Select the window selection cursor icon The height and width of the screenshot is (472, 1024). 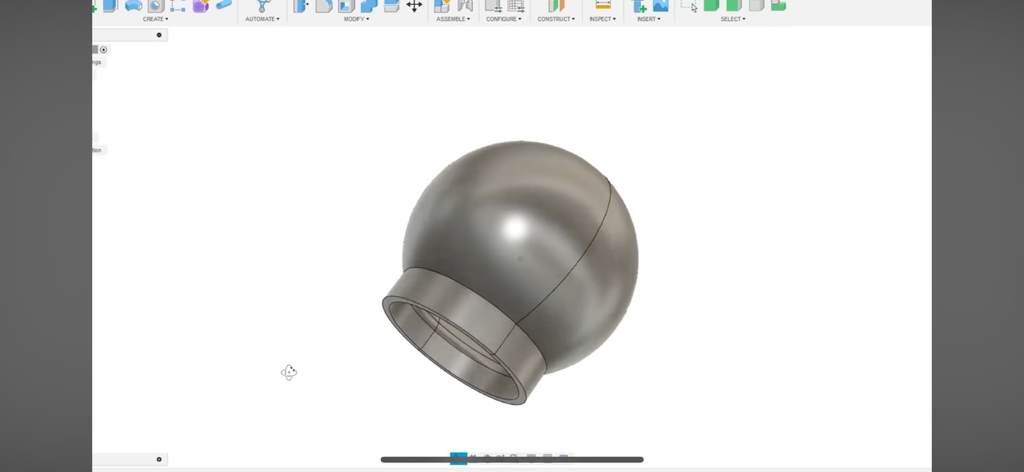click(x=689, y=6)
